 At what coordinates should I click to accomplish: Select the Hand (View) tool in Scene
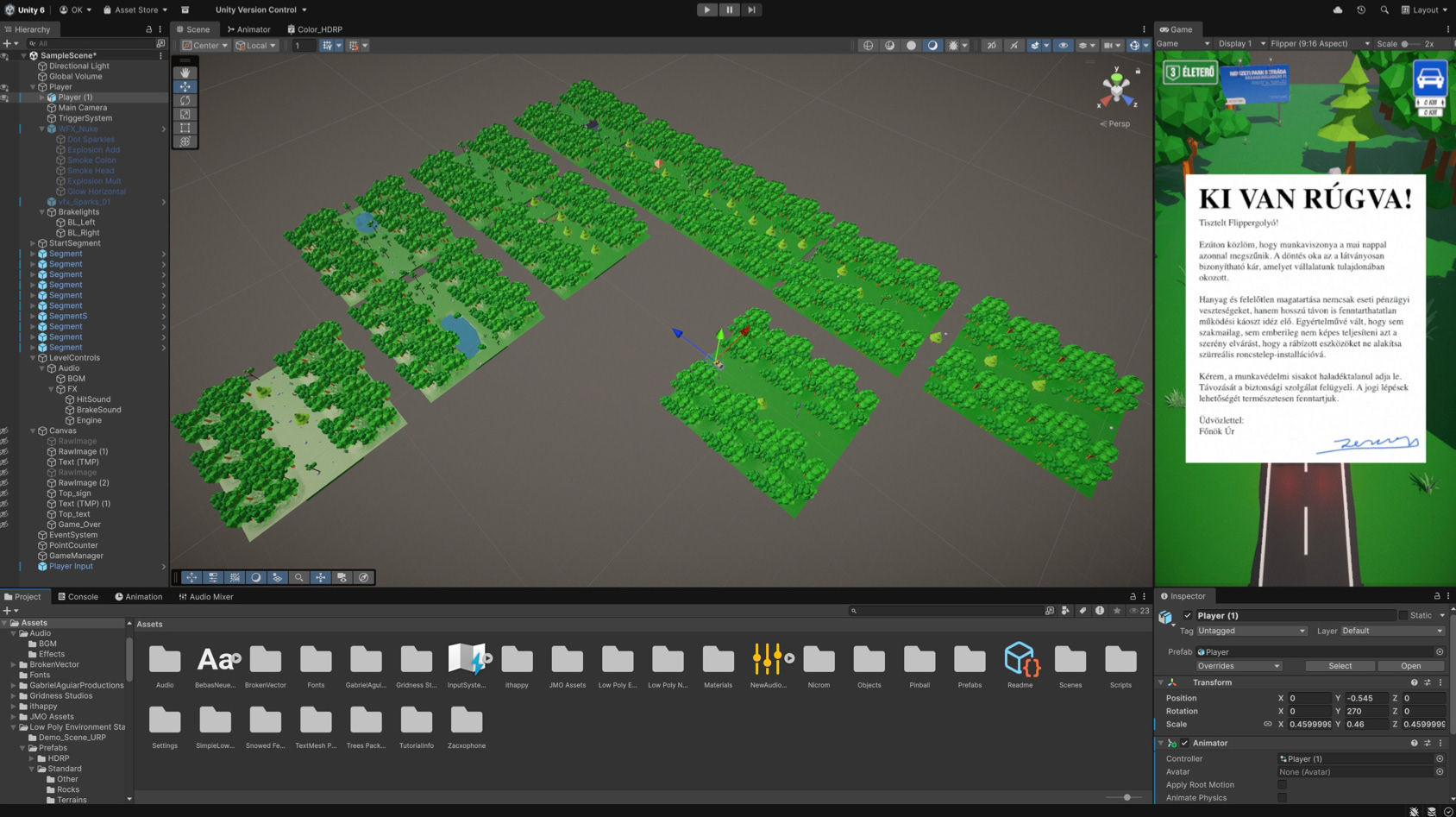coord(185,73)
